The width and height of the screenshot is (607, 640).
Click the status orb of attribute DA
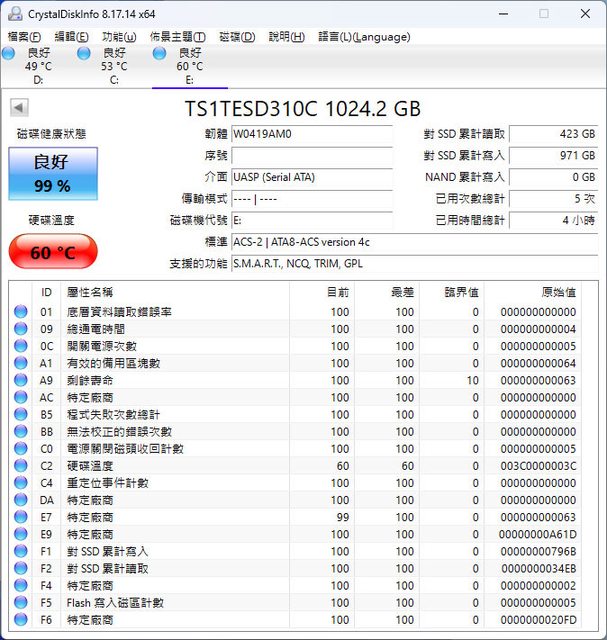click(x=21, y=500)
